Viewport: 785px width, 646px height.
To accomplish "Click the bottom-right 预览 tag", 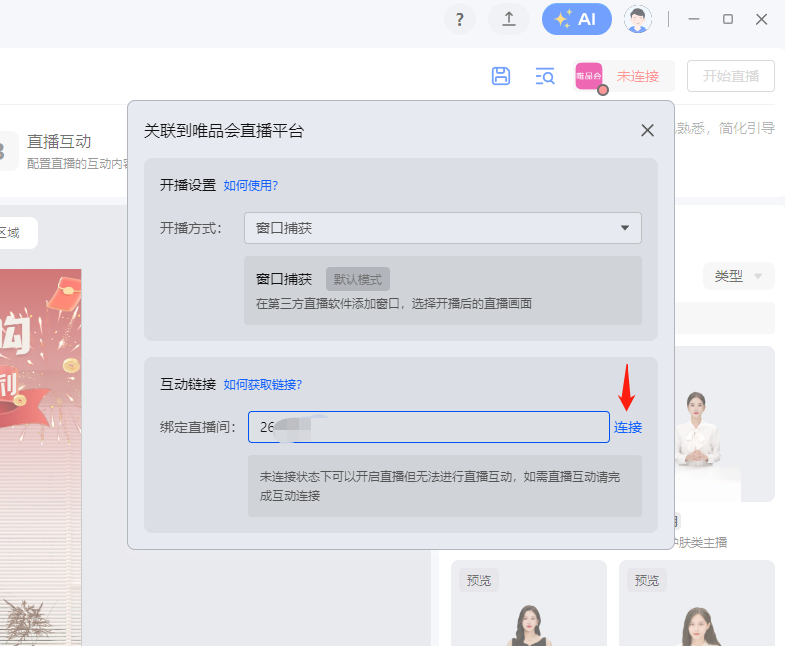I will click(647, 580).
